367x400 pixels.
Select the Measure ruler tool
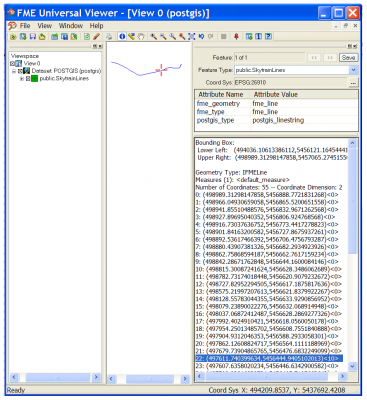[131, 37]
